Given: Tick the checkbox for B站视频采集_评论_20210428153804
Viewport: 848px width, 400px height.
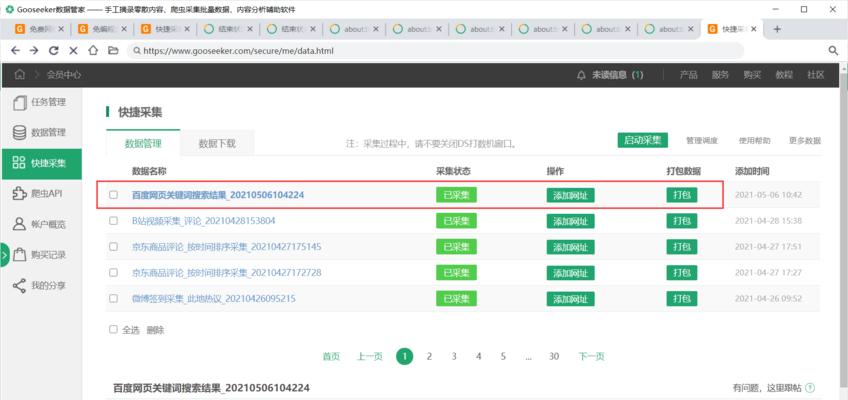Looking at the screenshot, I should pos(113,221).
